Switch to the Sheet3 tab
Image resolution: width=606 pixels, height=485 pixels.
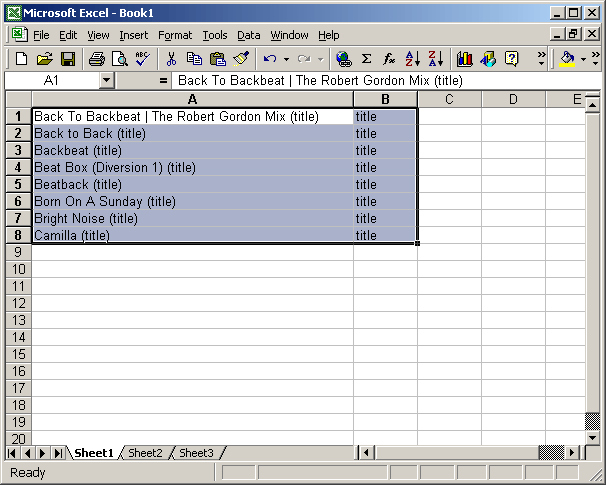coord(196,453)
